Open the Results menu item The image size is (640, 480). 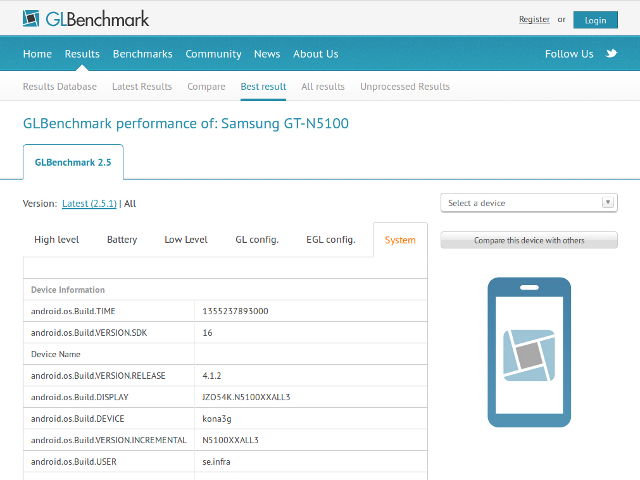(x=82, y=54)
